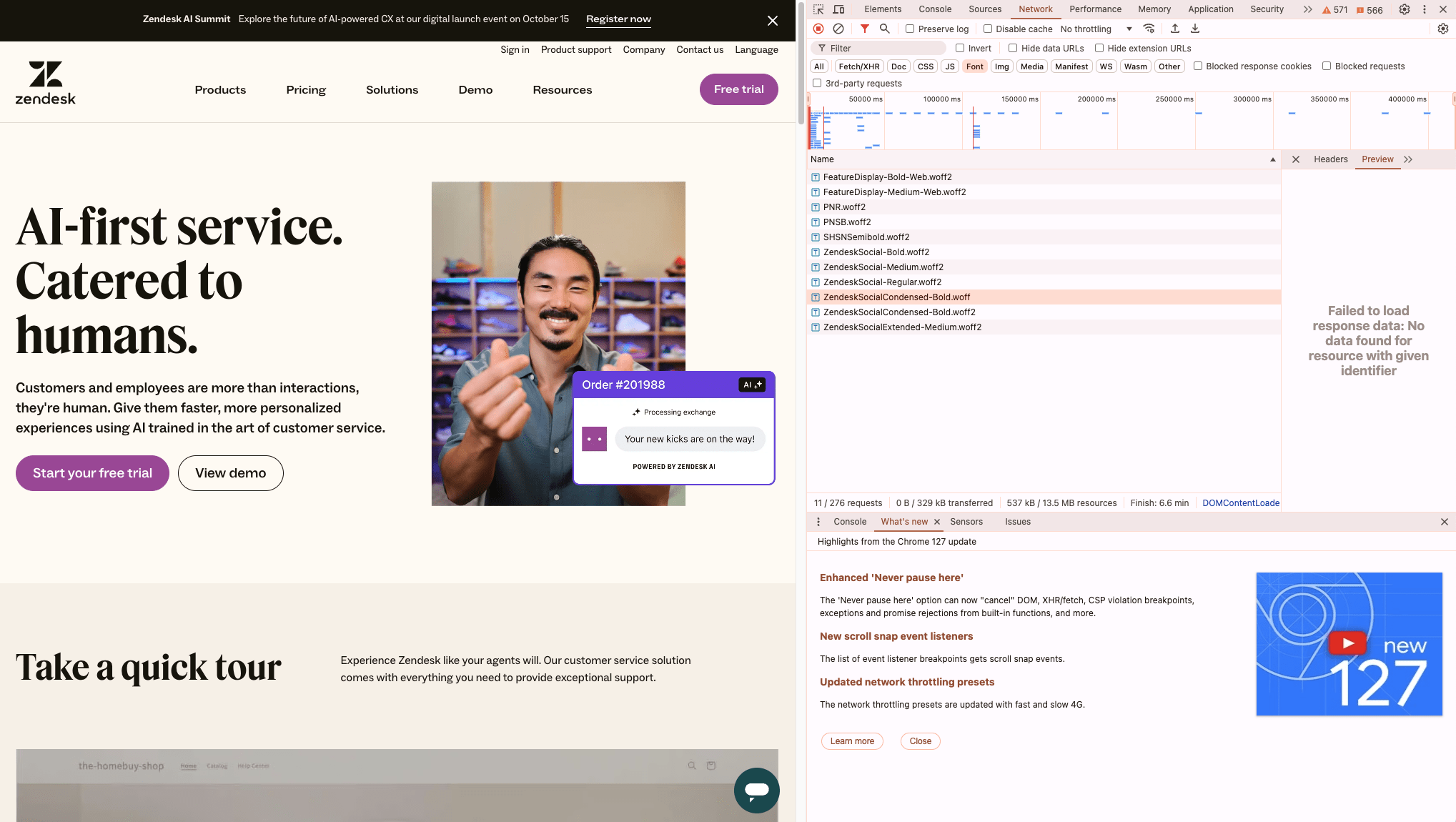Open the Zendesk chat widget bubble
The image size is (1456, 822).
click(756, 790)
